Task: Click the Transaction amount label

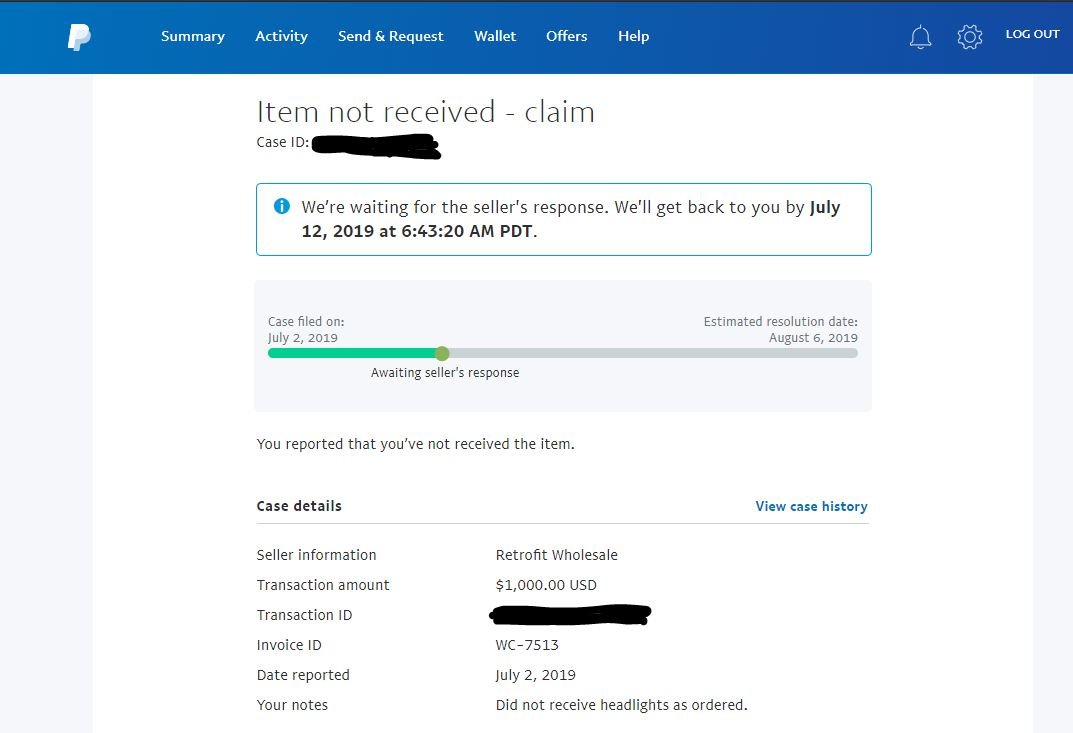Action: pos(323,585)
